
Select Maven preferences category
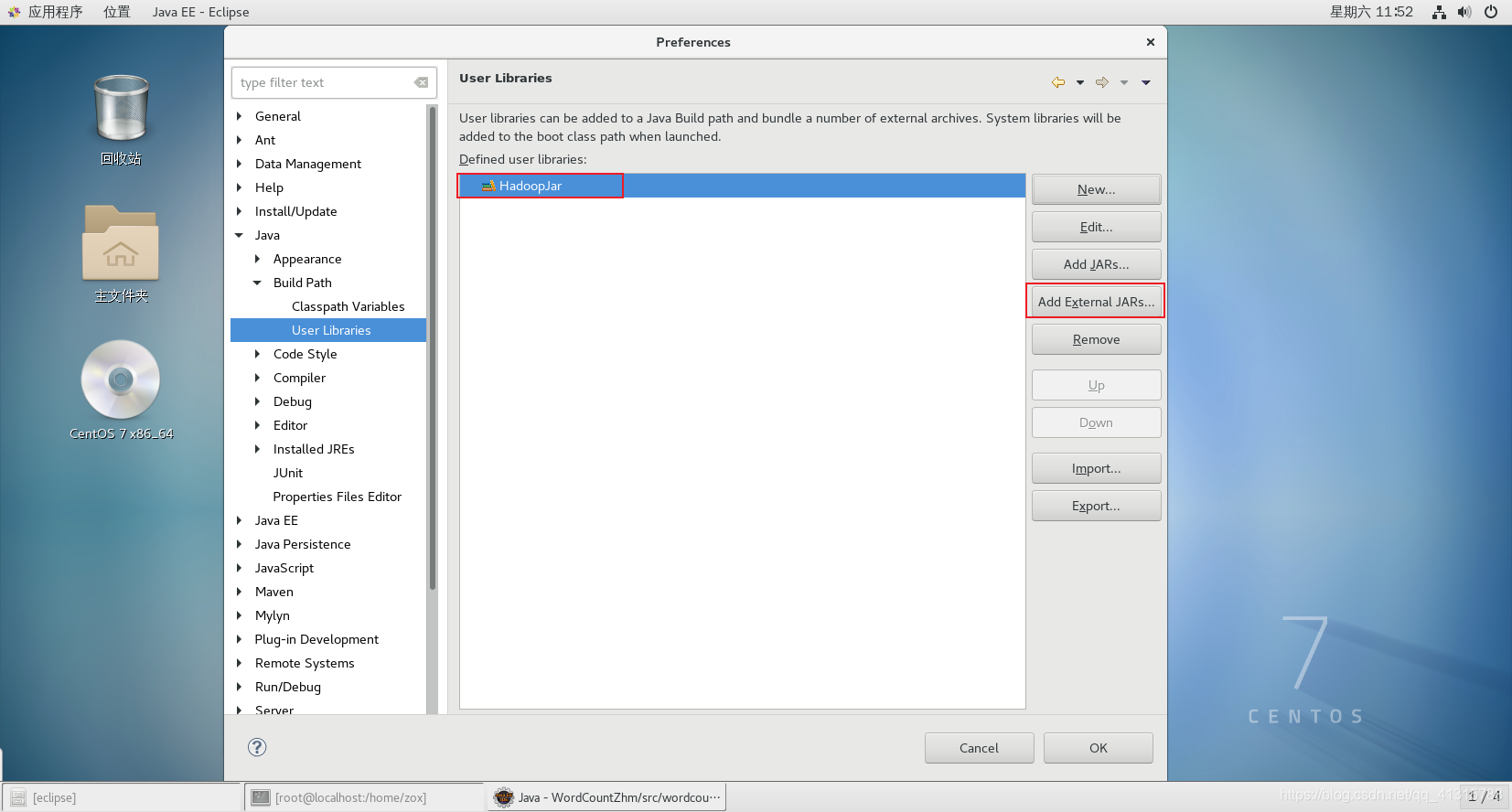point(273,592)
